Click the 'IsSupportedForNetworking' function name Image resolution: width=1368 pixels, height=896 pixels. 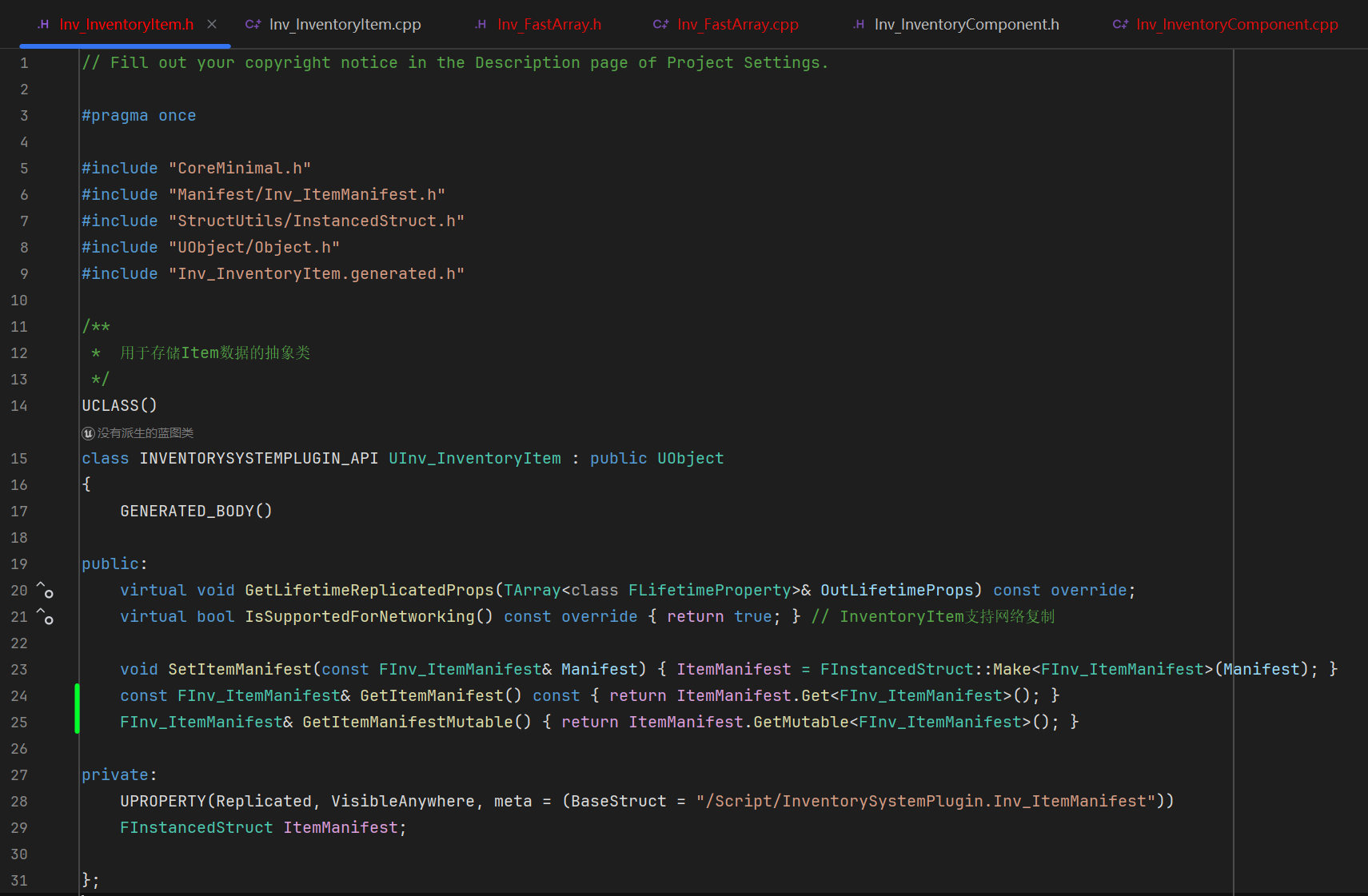[x=360, y=617]
